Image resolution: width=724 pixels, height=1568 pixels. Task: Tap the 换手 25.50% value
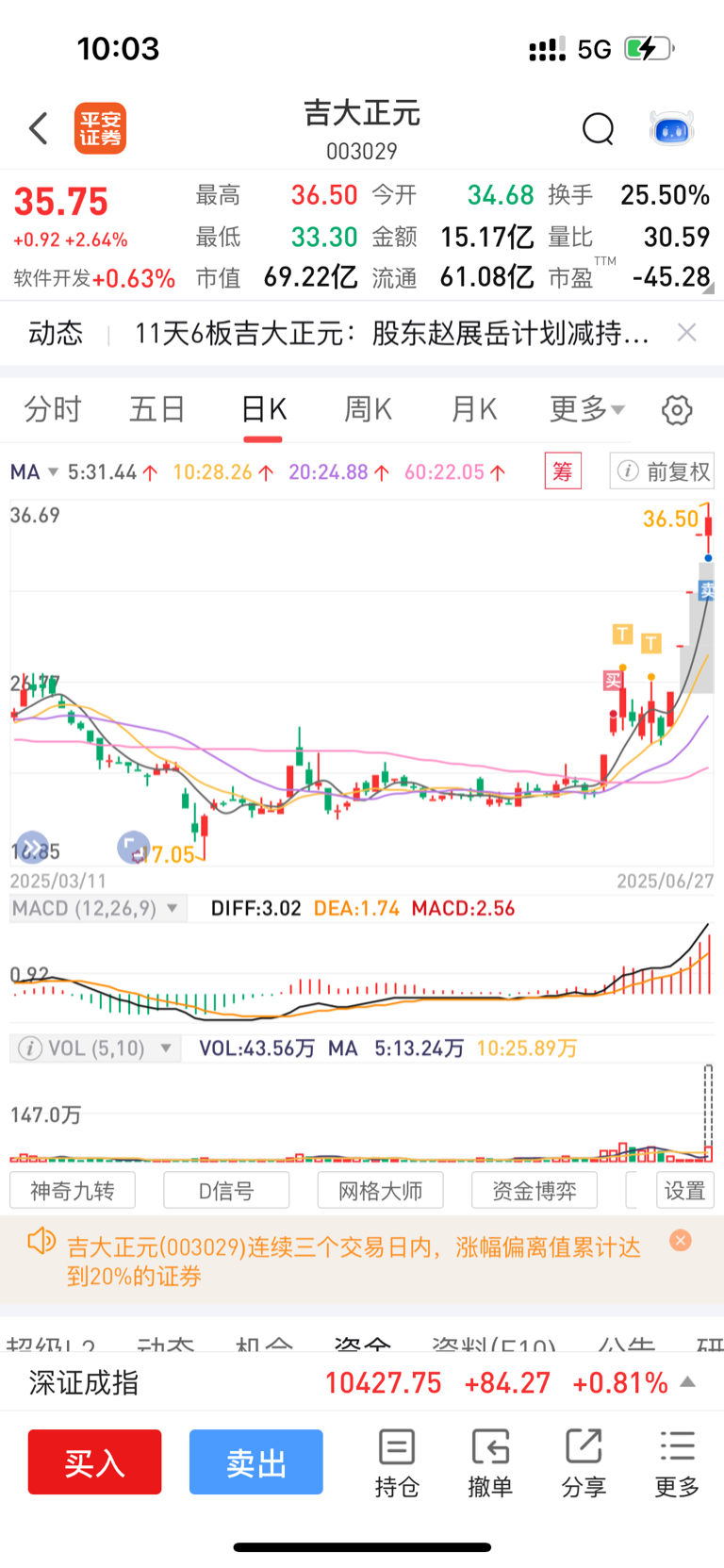[x=665, y=195]
